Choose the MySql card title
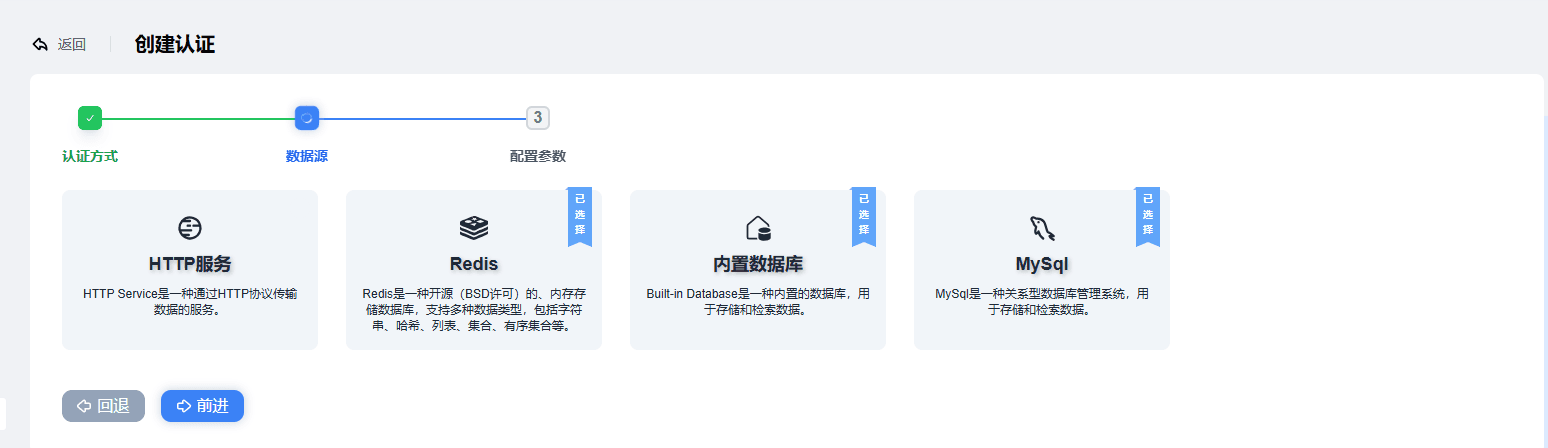This screenshot has width=1548, height=448. (x=1042, y=264)
